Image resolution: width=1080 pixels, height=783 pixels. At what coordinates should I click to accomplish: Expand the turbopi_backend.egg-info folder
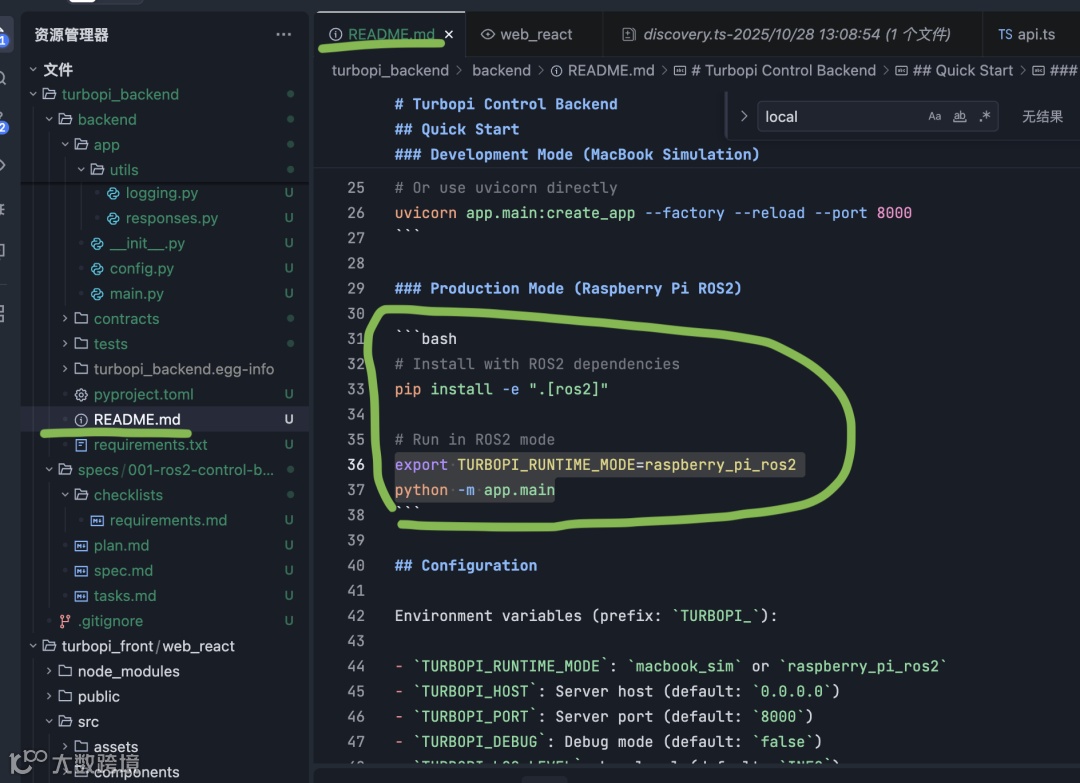65,368
